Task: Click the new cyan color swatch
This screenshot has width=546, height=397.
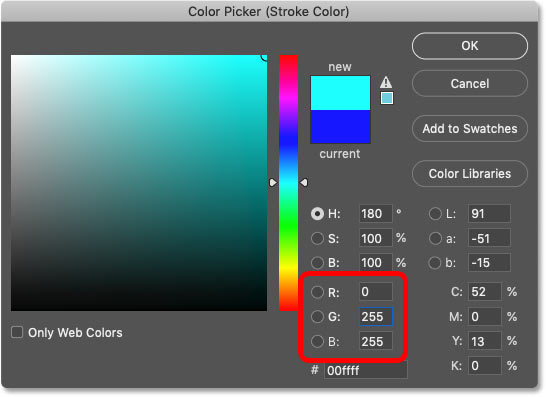Action: pyautogui.click(x=340, y=93)
